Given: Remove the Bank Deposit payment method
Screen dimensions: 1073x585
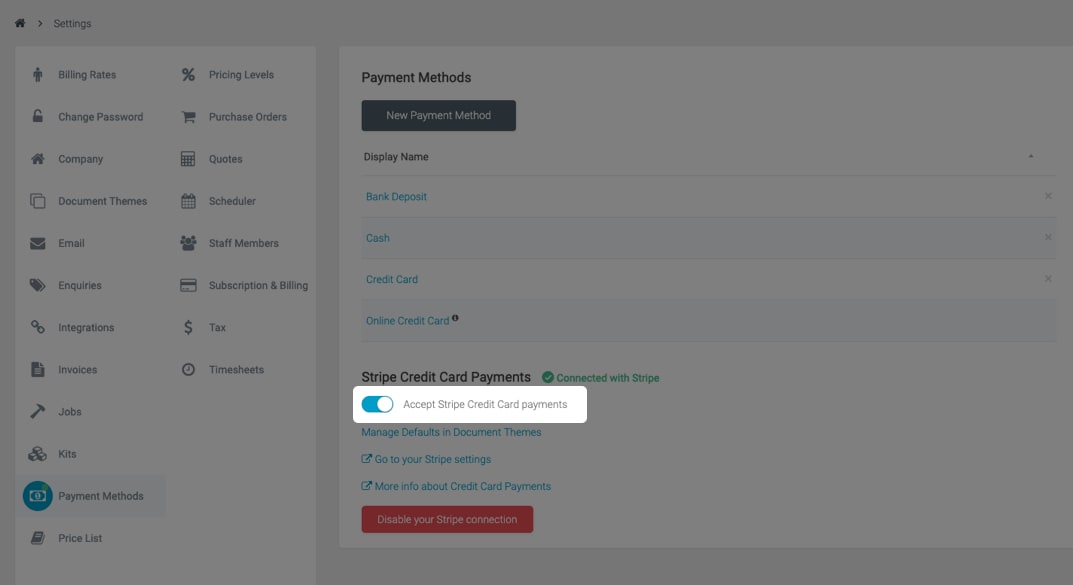Looking at the screenshot, I should click(x=1048, y=196).
